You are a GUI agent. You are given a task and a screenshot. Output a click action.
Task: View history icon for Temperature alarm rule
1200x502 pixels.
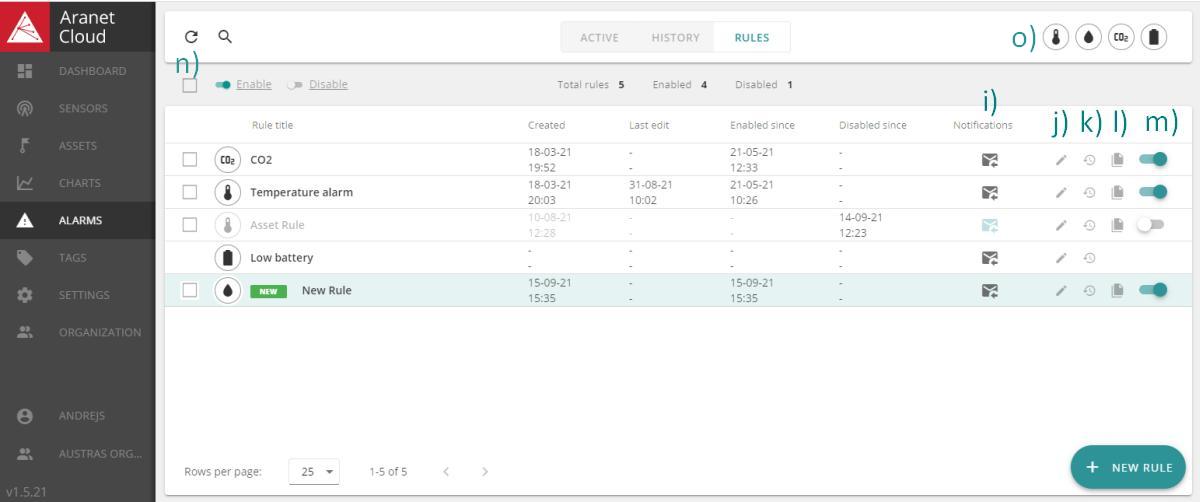[1089, 192]
